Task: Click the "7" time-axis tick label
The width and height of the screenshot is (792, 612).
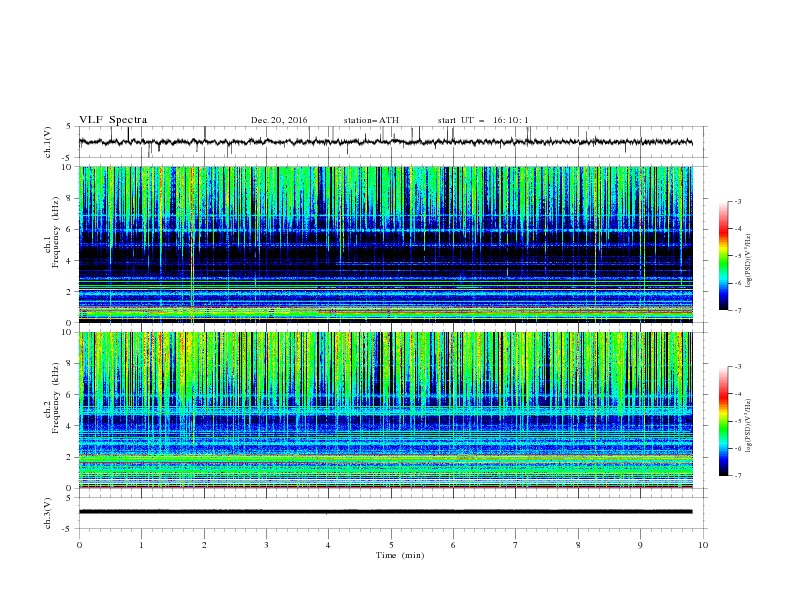Action: 516,545
